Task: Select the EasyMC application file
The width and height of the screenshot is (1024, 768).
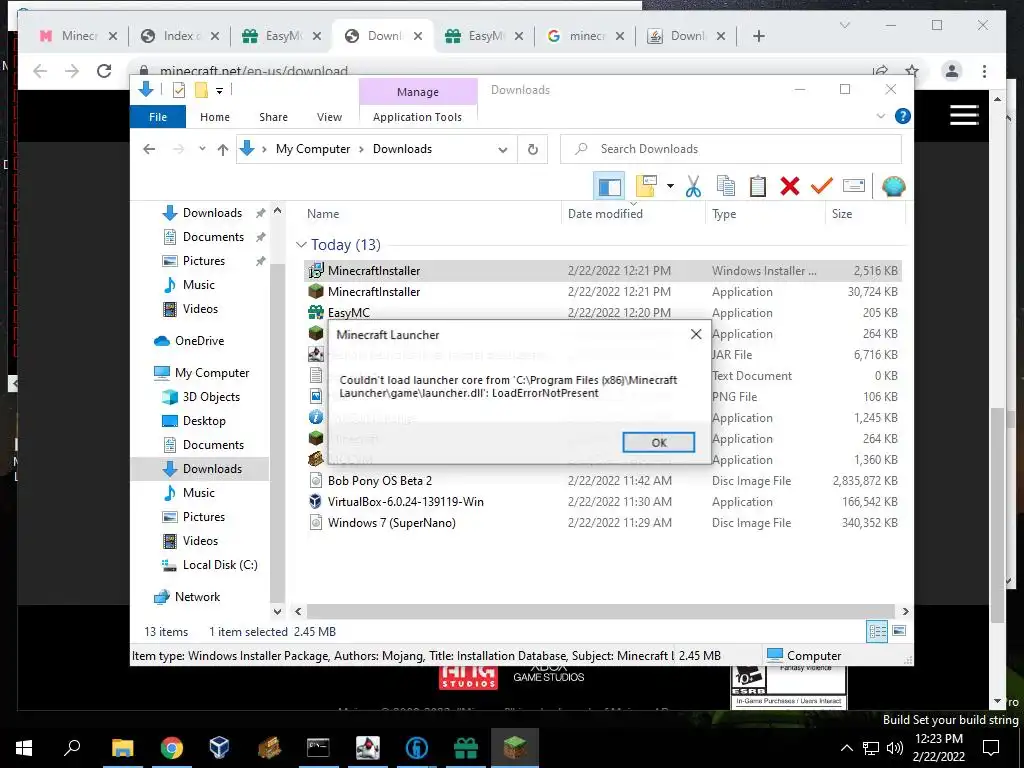Action: [x=602, y=313]
